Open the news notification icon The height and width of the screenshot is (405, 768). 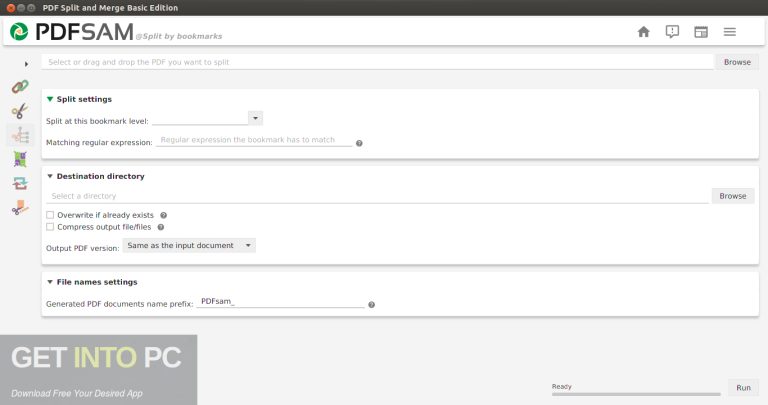(x=672, y=32)
